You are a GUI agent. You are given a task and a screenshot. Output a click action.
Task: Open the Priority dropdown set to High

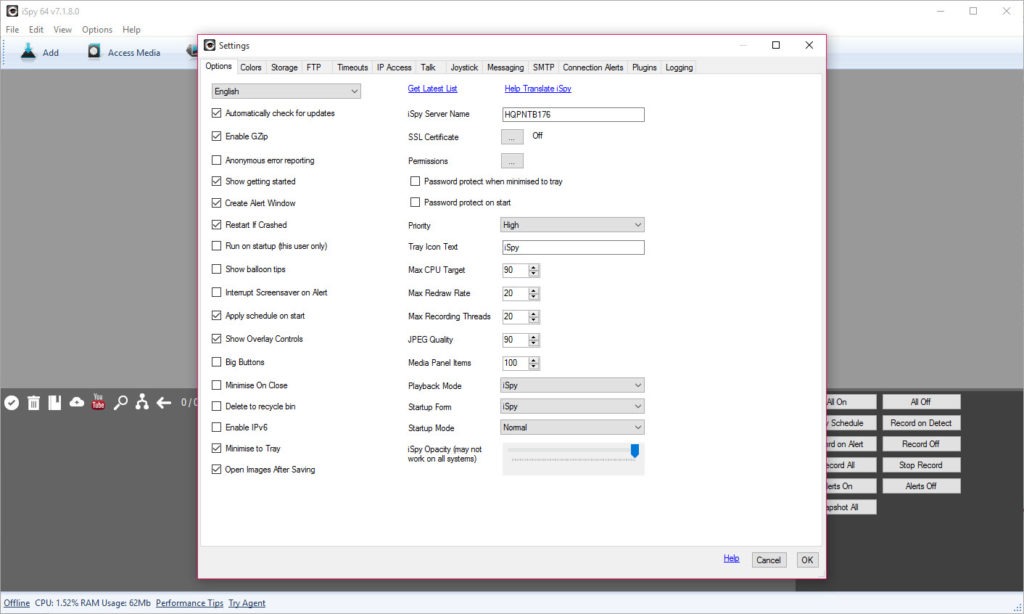(x=572, y=225)
